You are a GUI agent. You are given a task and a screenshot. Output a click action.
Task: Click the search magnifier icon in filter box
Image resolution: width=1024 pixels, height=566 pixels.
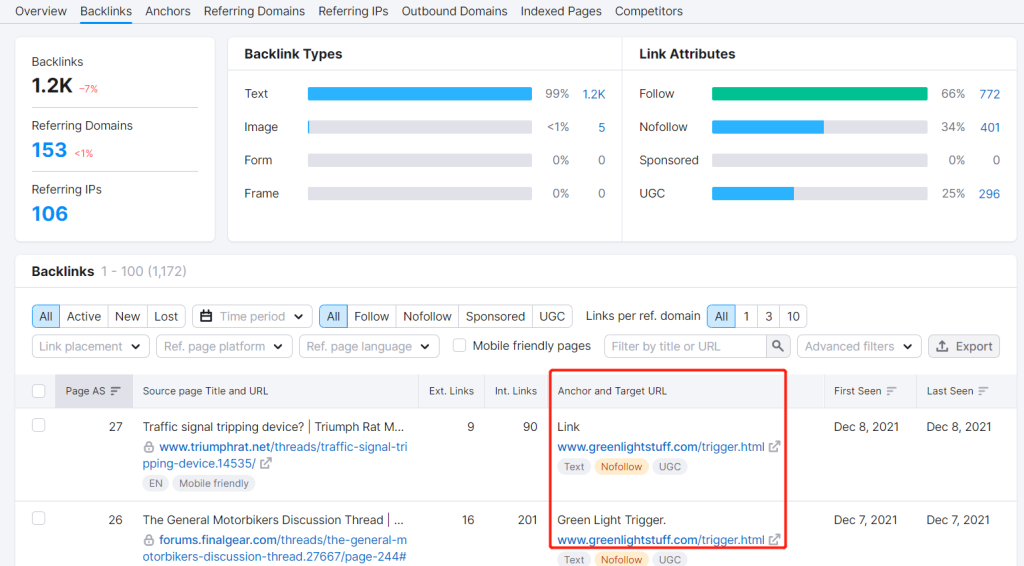778,346
